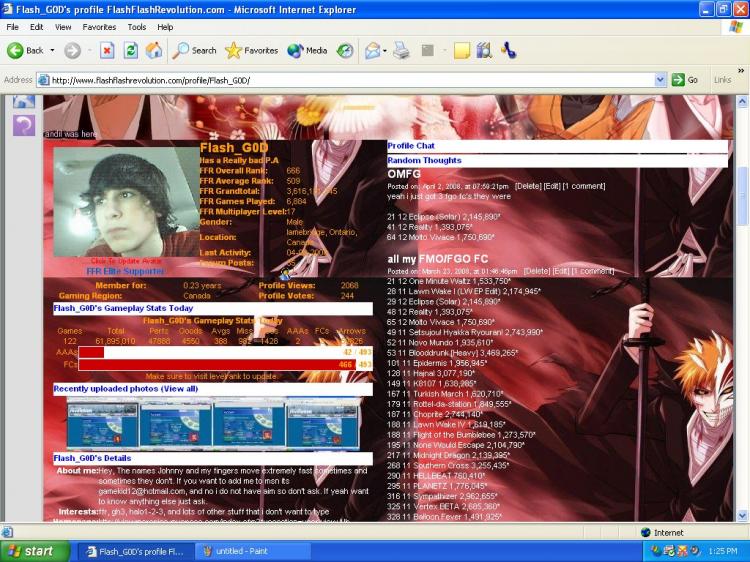The height and width of the screenshot is (562, 750).
Task: Click the Windows Start button
Action: (x=35, y=551)
